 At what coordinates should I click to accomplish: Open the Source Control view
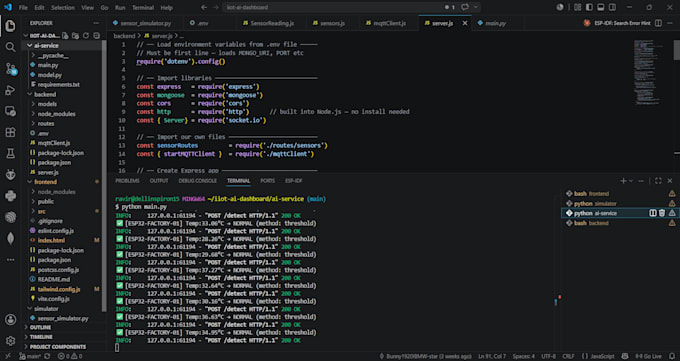pos(10,69)
